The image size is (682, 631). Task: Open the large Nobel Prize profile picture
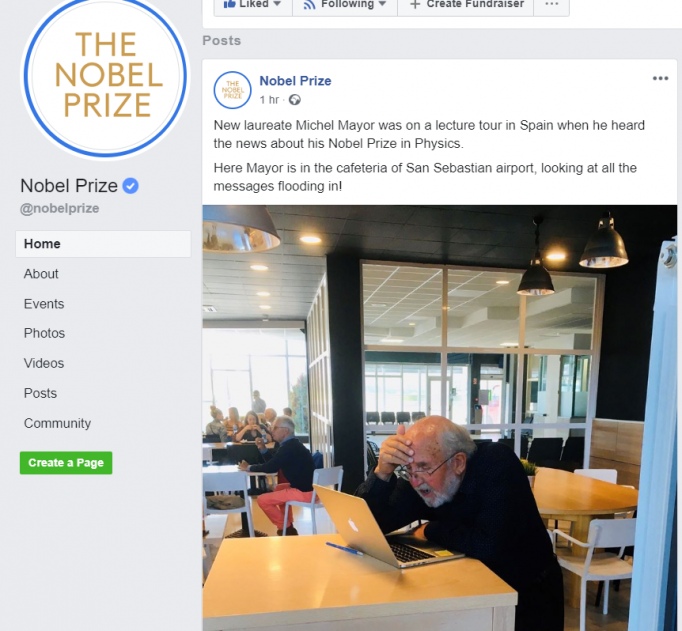point(105,77)
